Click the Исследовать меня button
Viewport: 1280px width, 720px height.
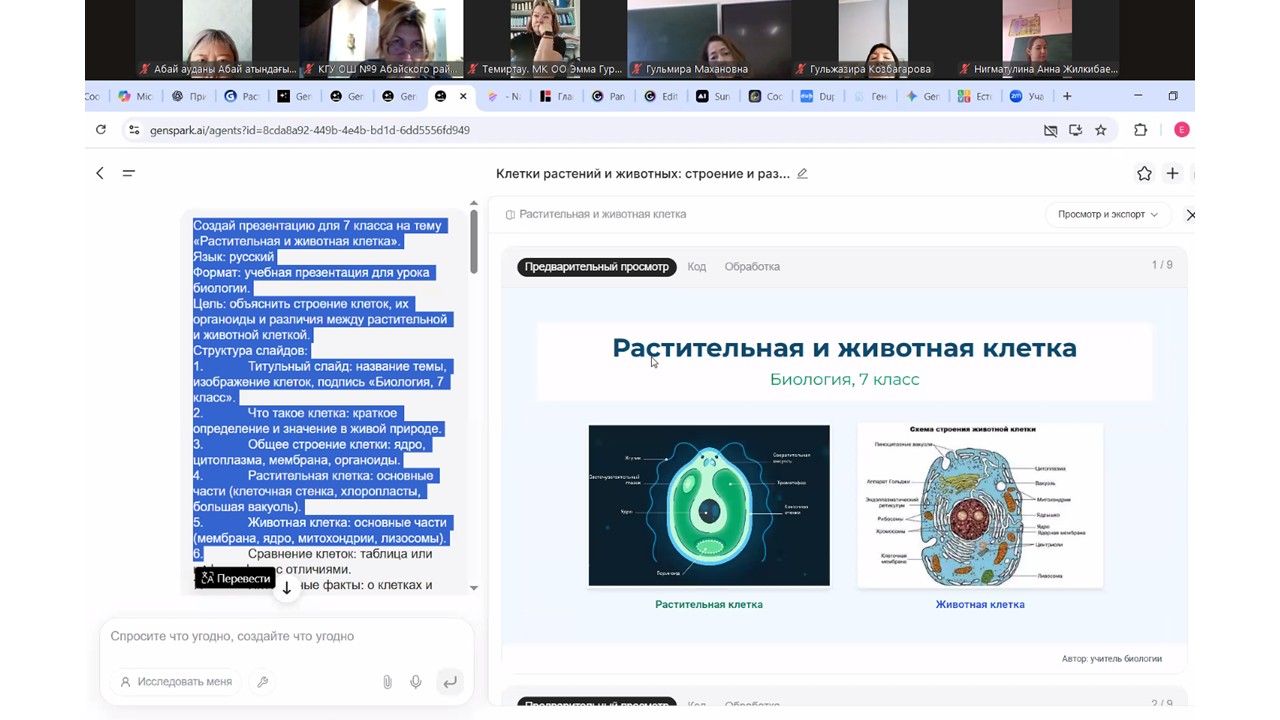tap(176, 682)
